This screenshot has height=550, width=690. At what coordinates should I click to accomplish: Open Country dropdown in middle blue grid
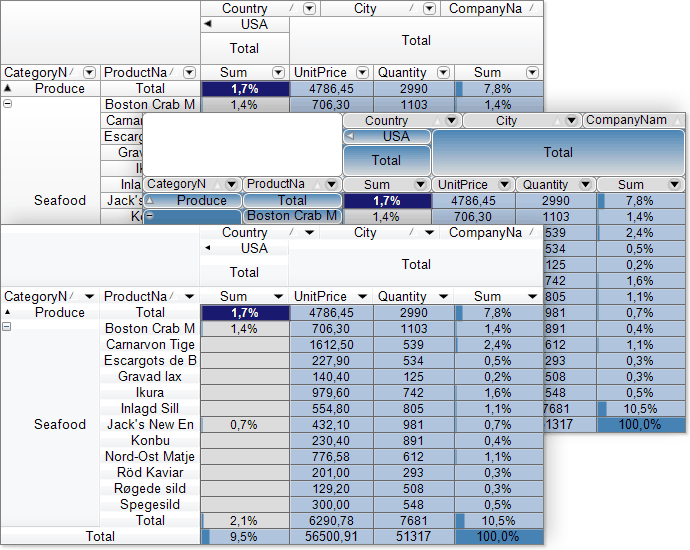[x=451, y=120]
